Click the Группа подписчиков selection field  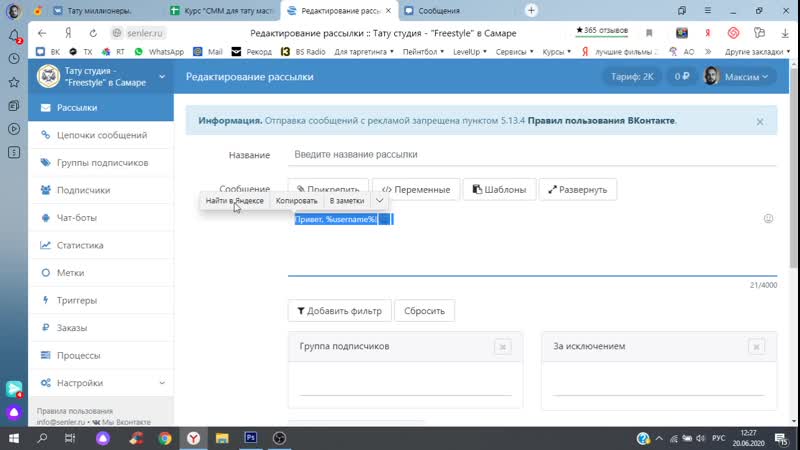(406, 384)
